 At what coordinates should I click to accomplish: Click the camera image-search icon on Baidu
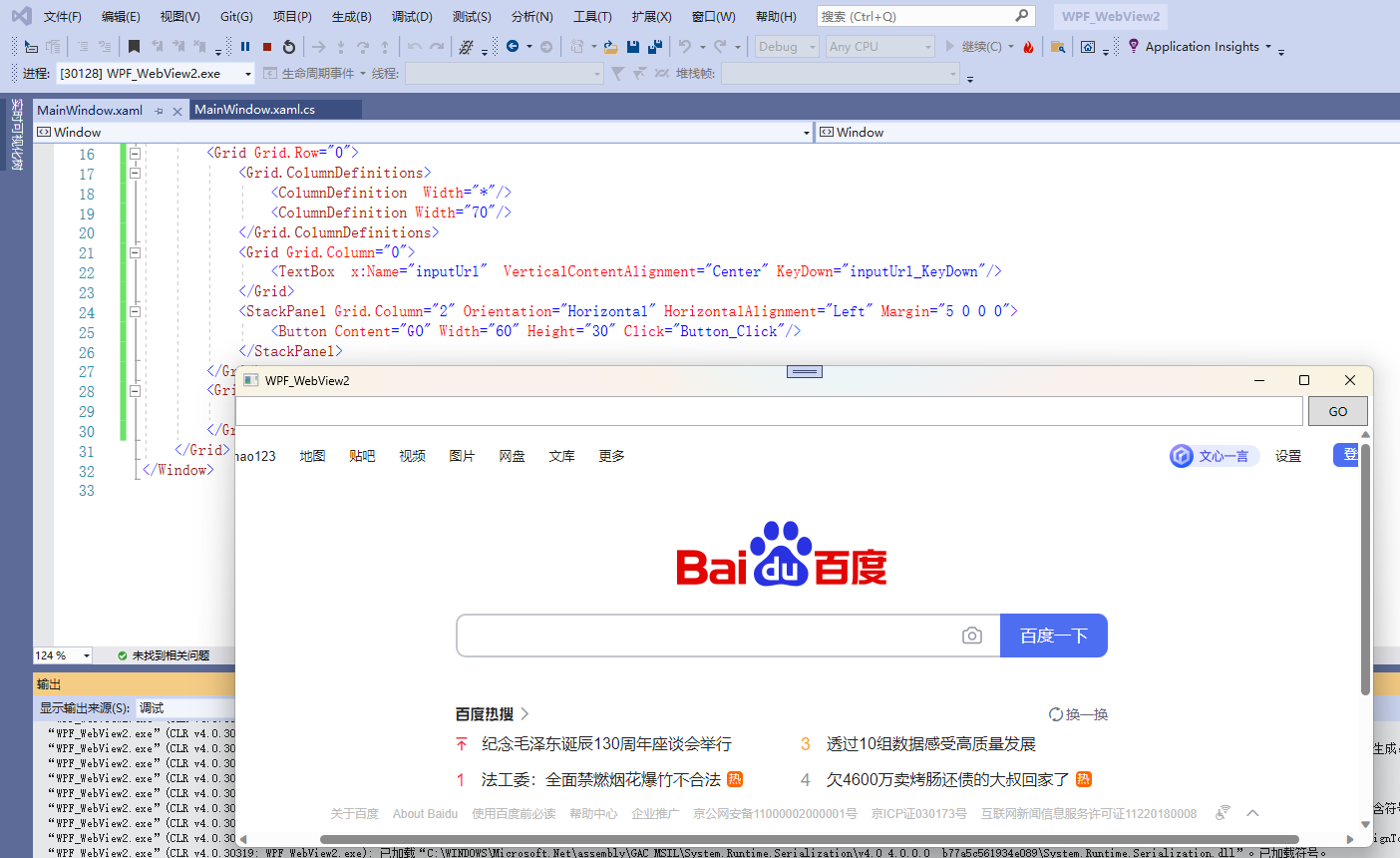click(x=972, y=636)
